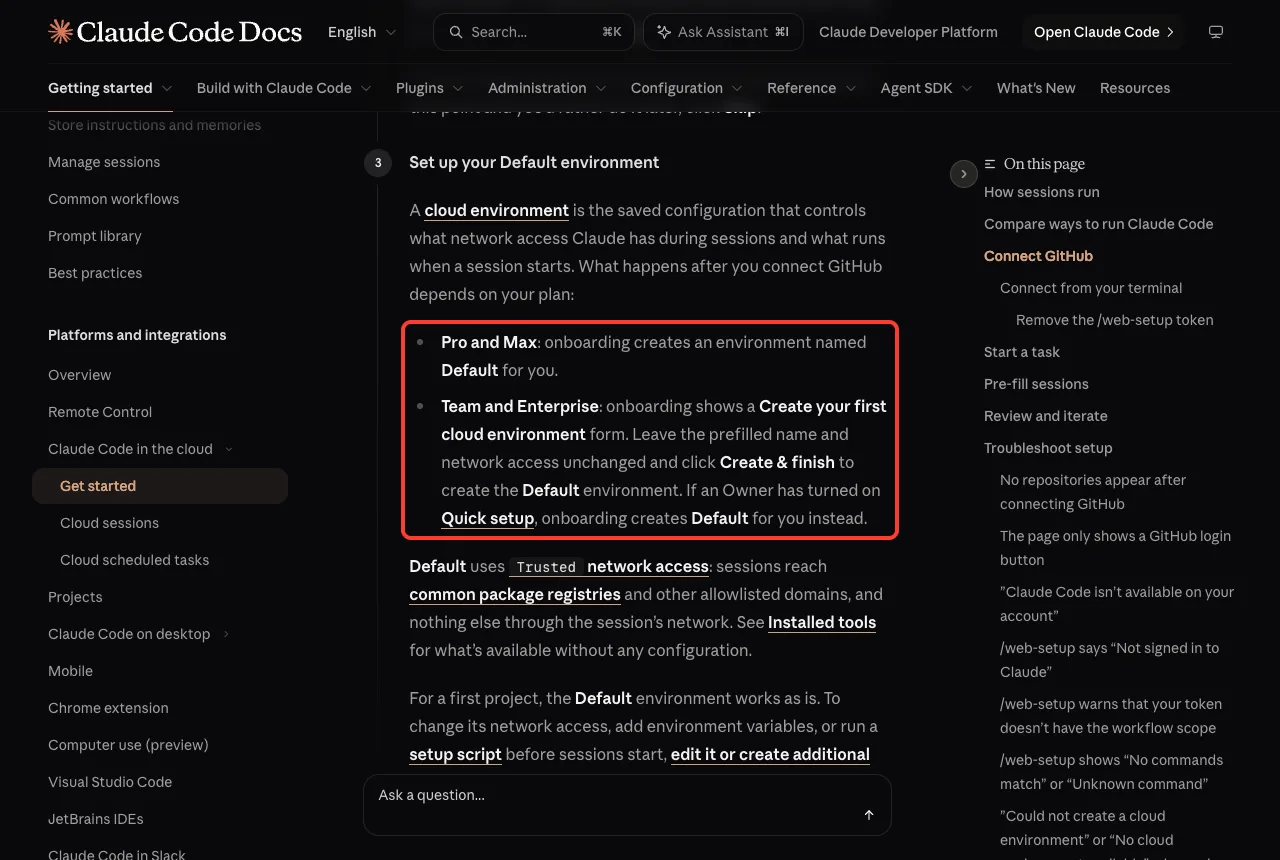The image size is (1280, 860).
Task: Send the question with the arrow icon
Action: pyautogui.click(x=869, y=815)
